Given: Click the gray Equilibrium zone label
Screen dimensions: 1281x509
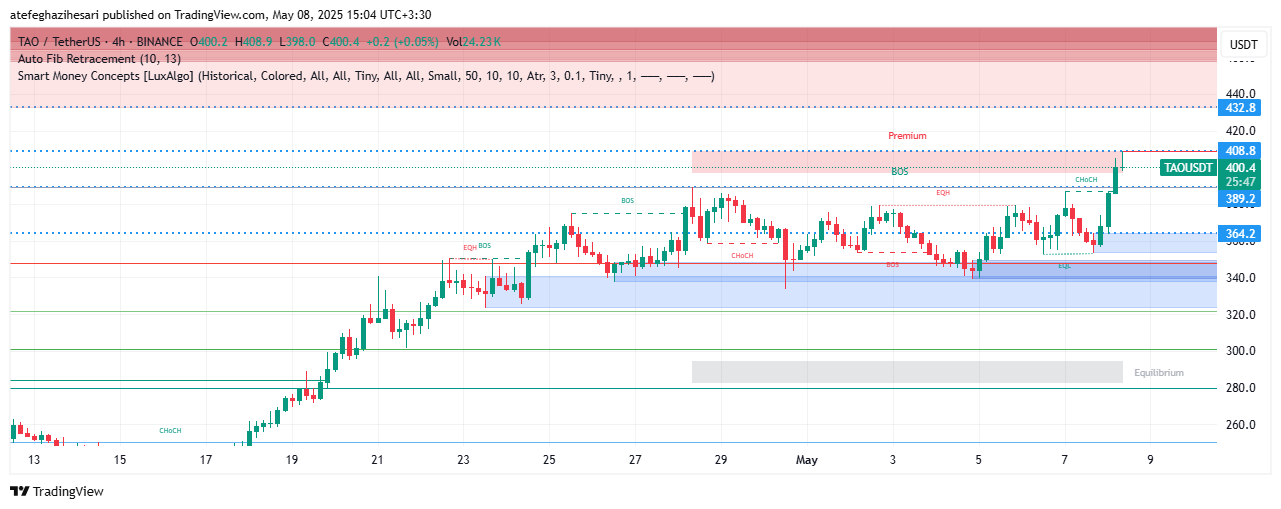Looking at the screenshot, I should tap(1158, 373).
